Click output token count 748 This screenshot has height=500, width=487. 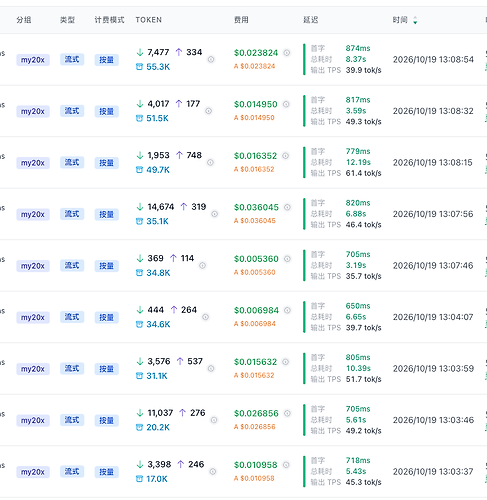[x=194, y=155]
